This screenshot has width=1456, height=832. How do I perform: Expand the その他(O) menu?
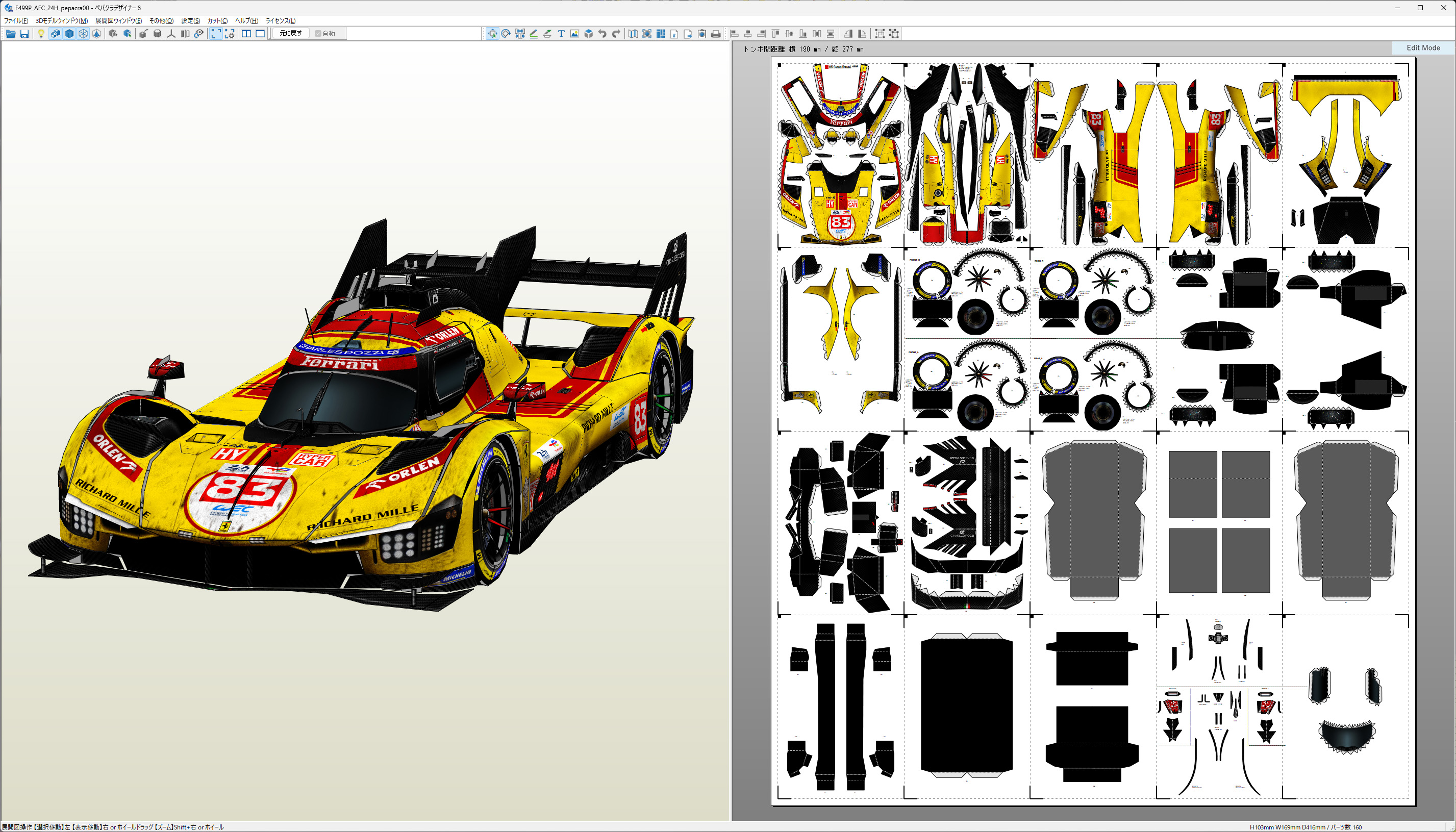coord(161,20)
